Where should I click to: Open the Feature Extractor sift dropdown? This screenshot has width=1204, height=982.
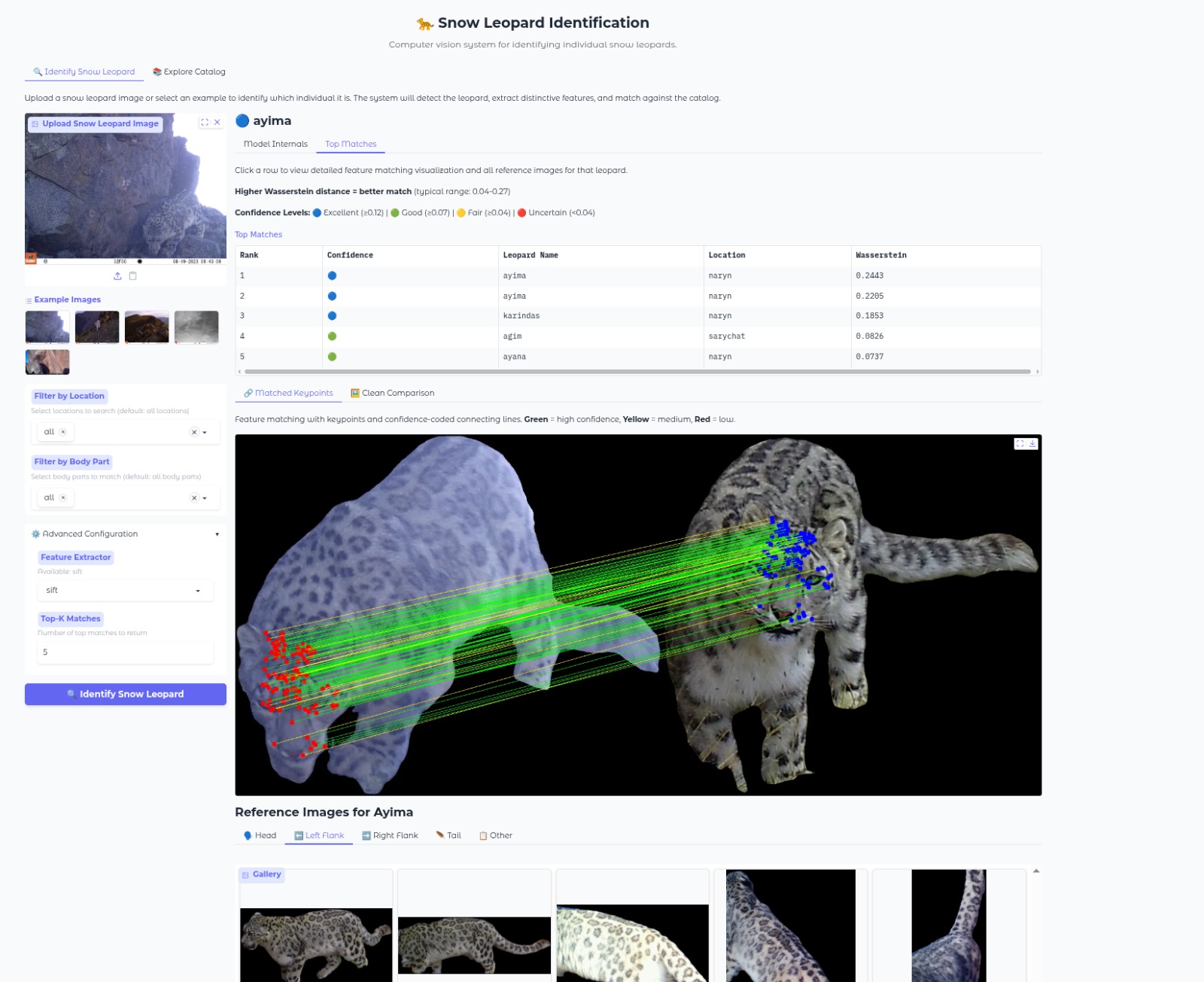[x=198, y=591]
